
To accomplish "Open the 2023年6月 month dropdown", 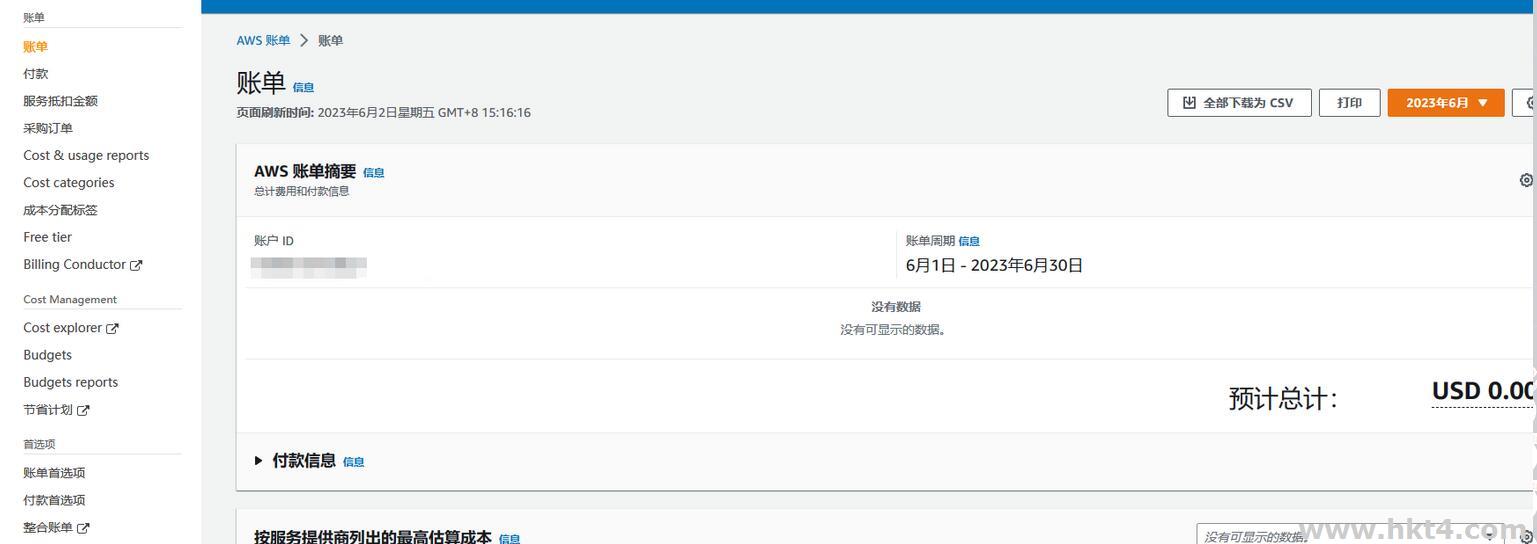I will pyautogui.click(x=1446, y=103).
